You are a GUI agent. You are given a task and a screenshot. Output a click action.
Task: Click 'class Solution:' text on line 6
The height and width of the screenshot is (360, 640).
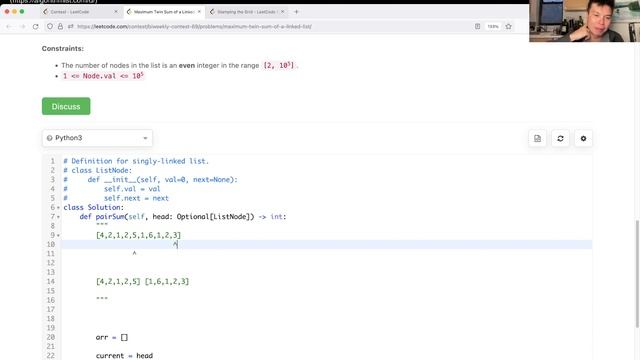pos(93,207)
